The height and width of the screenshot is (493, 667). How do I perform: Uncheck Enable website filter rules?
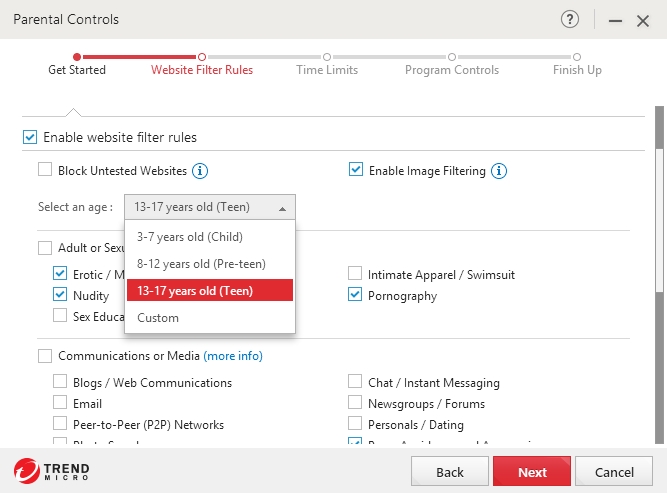30,137
